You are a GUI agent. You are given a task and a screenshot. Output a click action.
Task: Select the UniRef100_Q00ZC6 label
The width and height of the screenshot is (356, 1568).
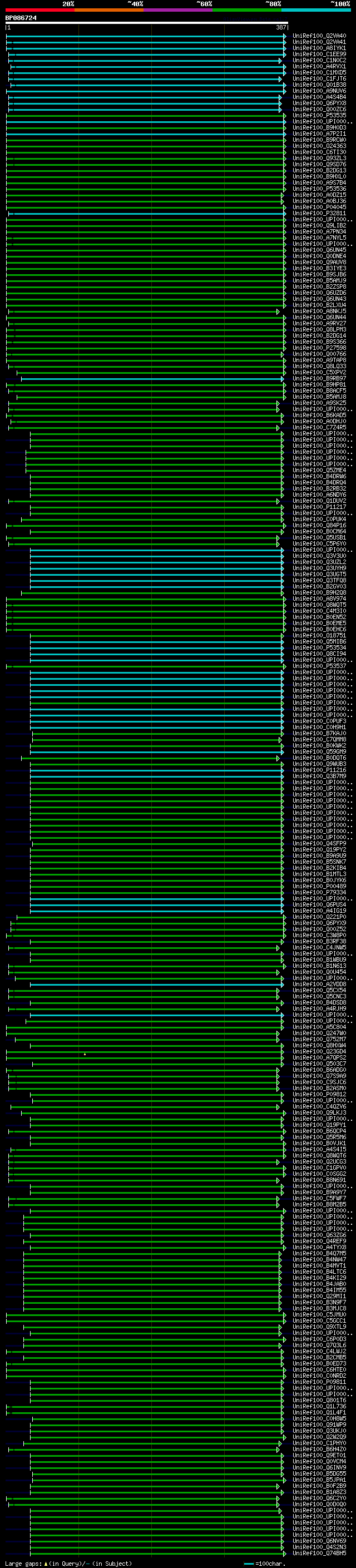point(319,109)
